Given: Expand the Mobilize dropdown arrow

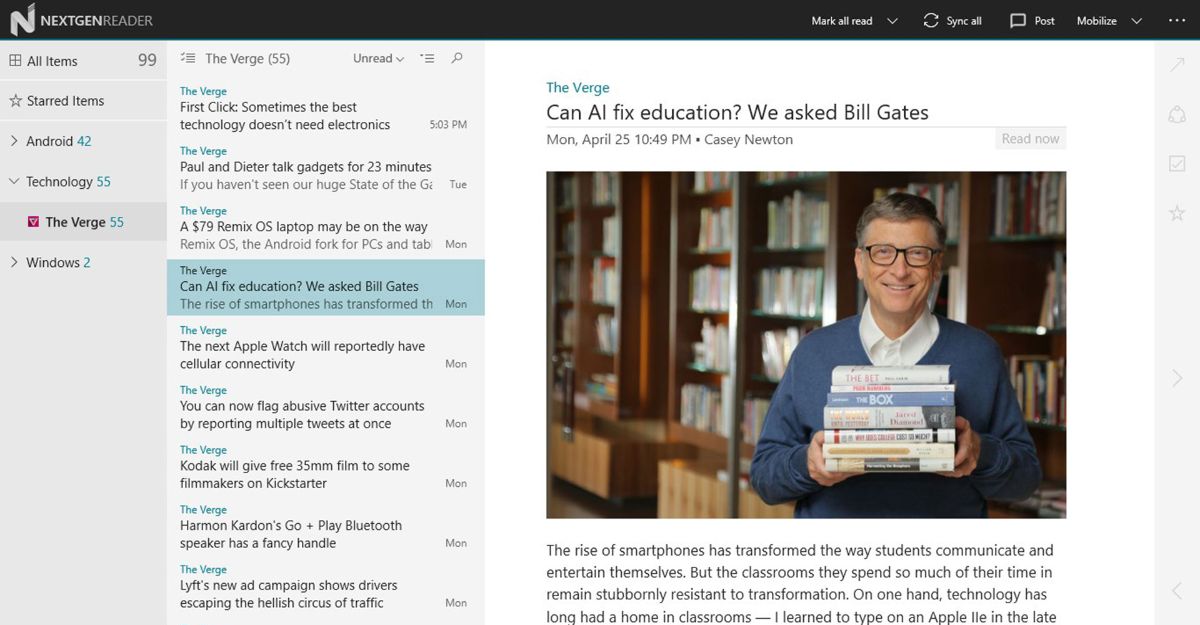Looking at the screenshot, I should (1136, 21).
